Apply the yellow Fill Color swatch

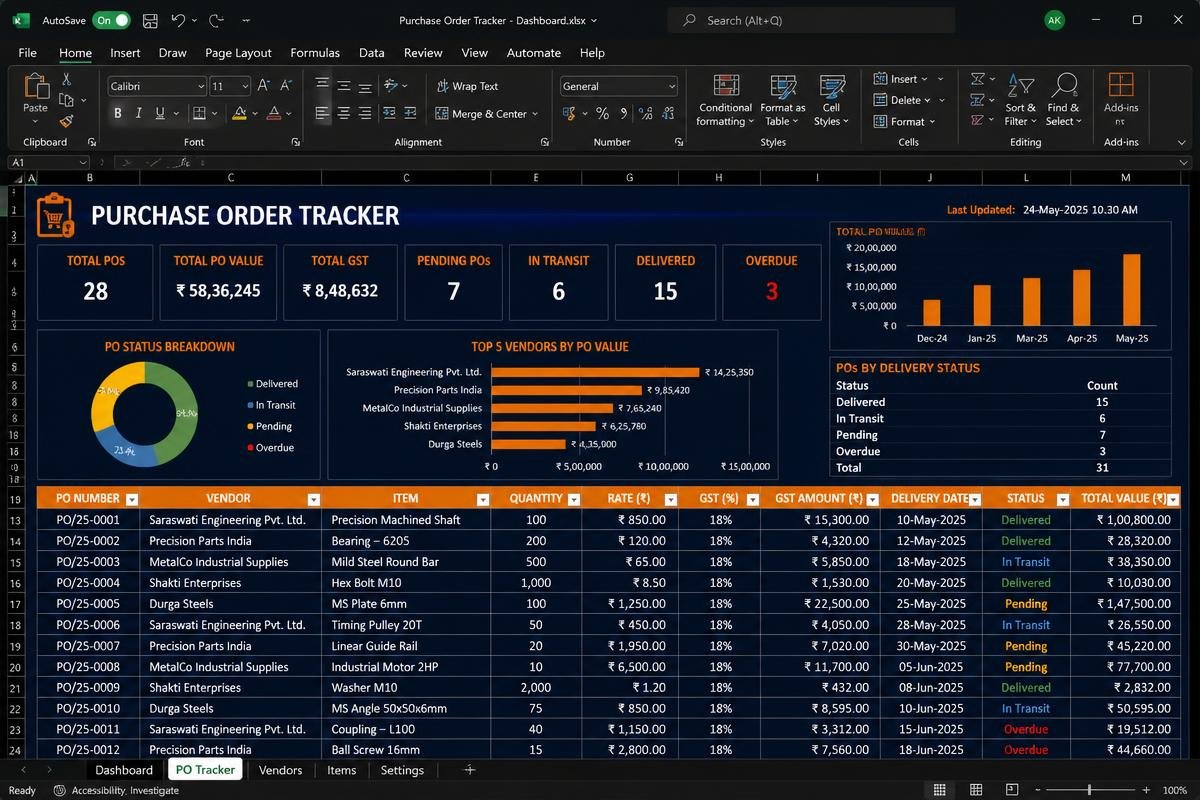click(x=239, y=114)
